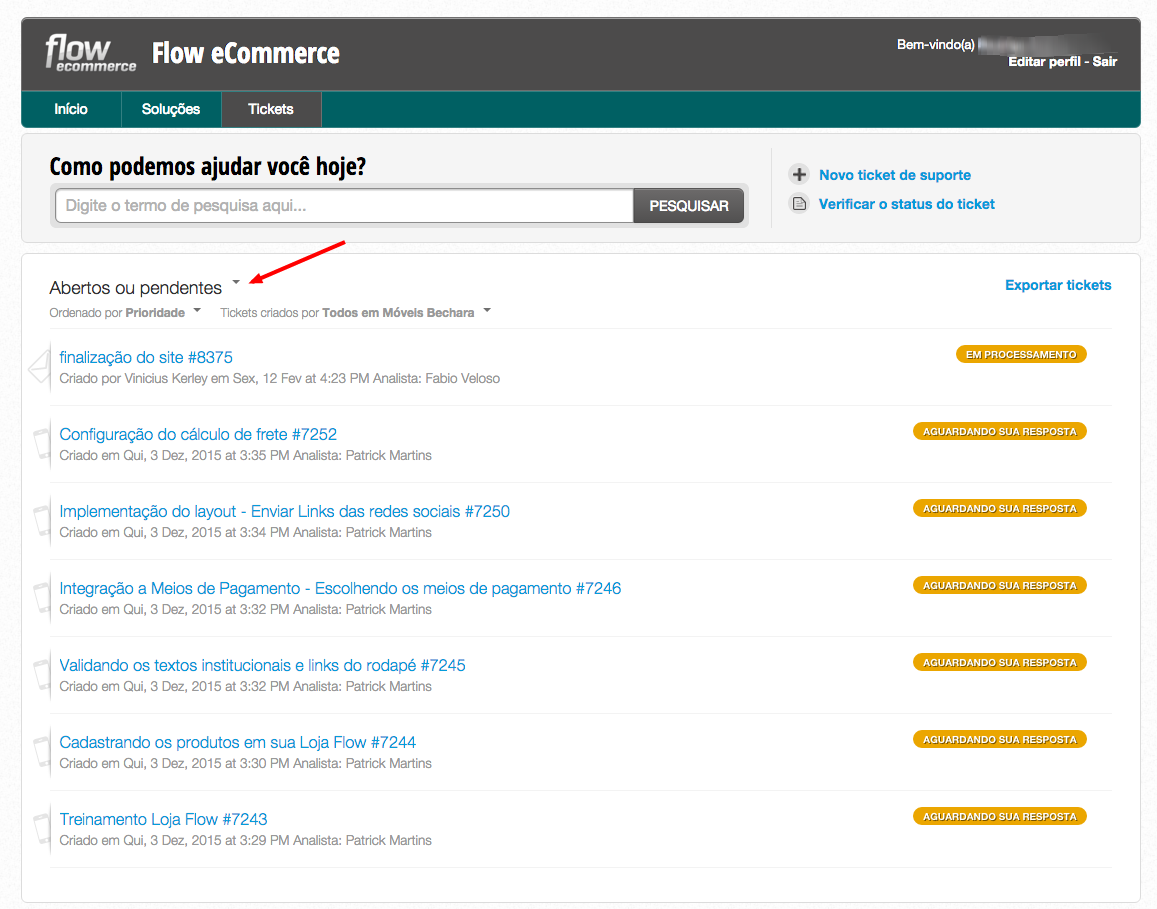Click text 'Criado por Vinicius Kerley' under #8375

click(134, 379)
